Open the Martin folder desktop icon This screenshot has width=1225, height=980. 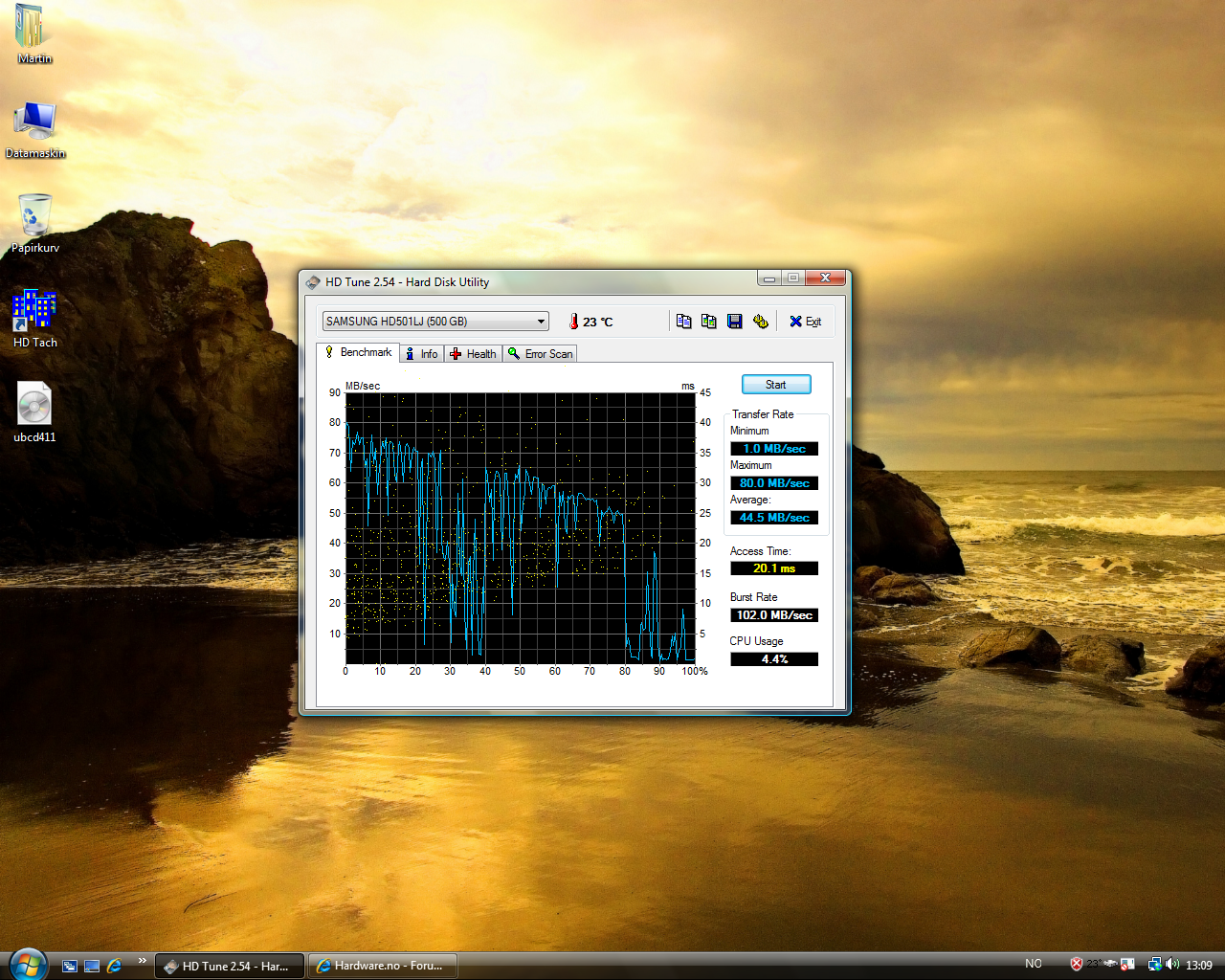(34, 34)
